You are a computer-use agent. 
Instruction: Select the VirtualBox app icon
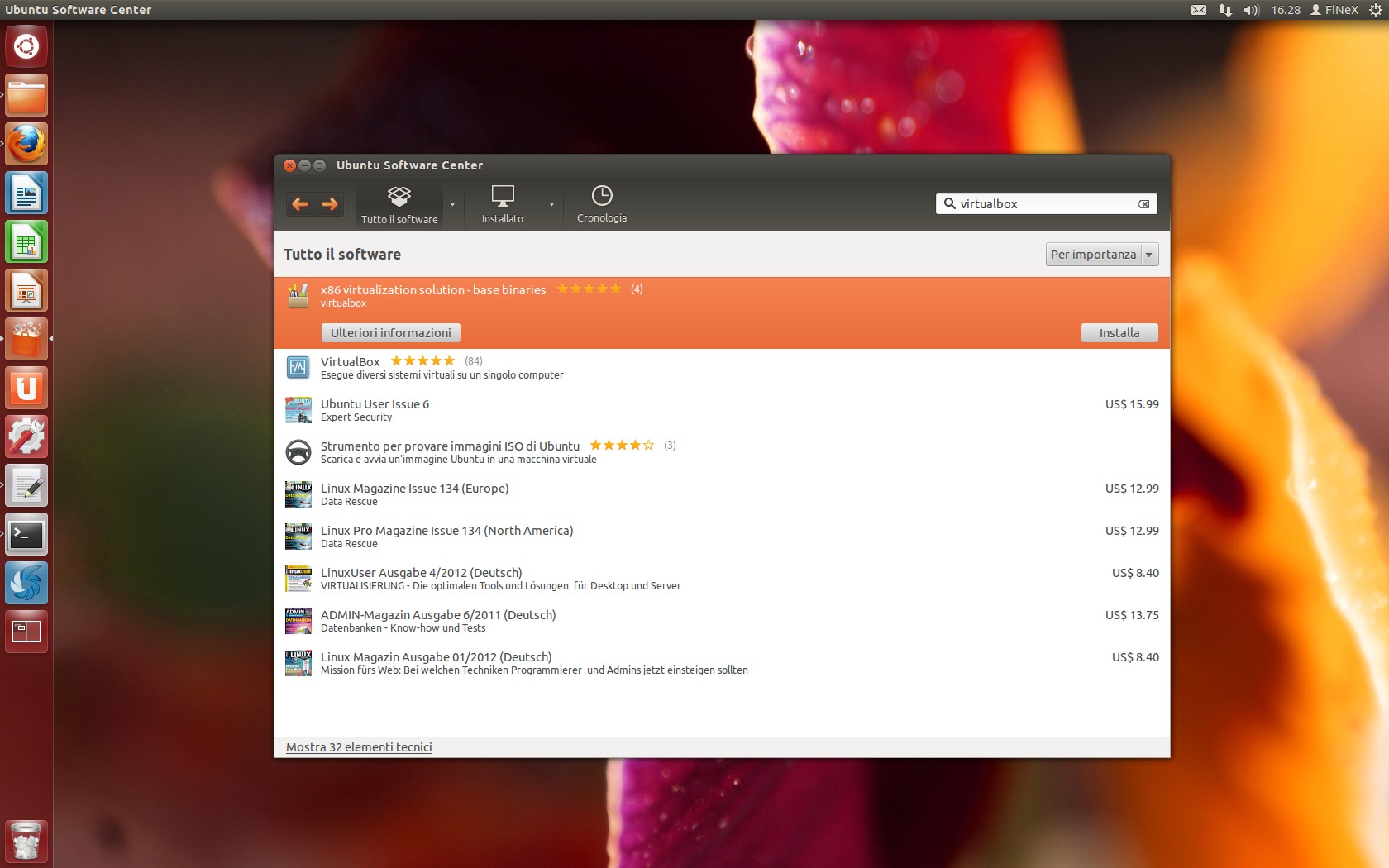tap(298, 367)
